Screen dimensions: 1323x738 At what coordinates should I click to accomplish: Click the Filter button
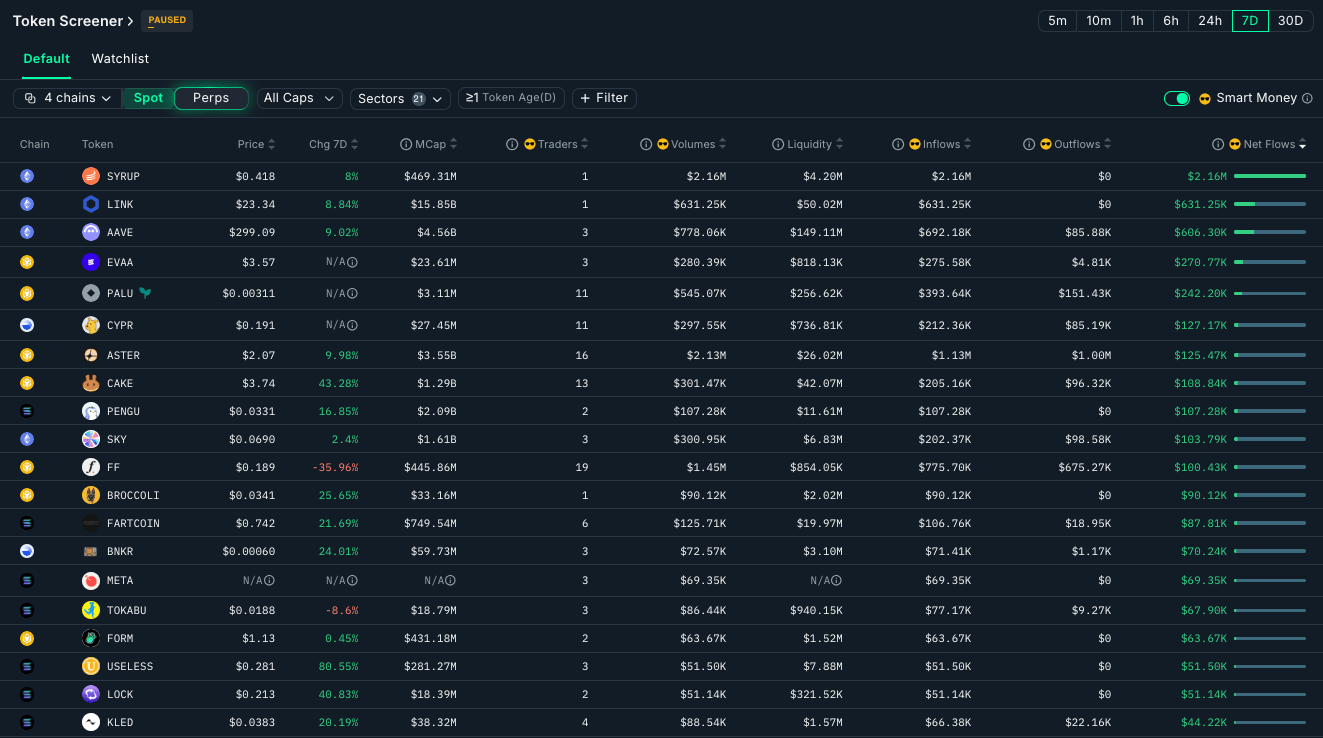(x=604, y=98)
